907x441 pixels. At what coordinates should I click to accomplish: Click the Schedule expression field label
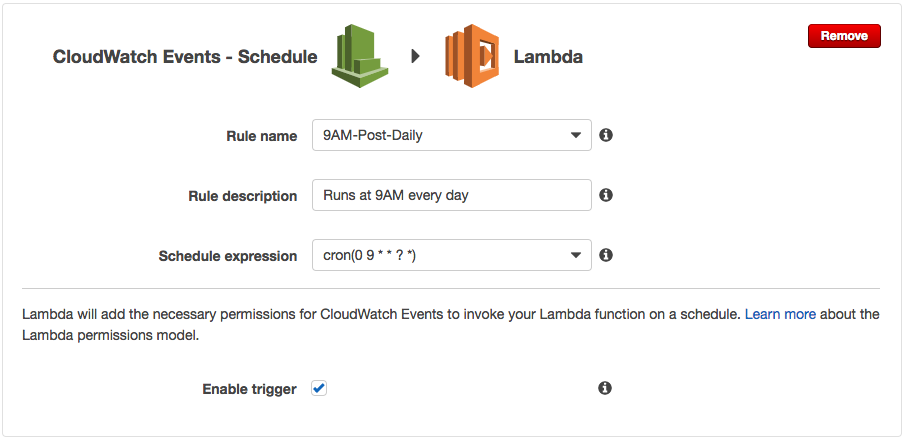(x=228, y=256)
